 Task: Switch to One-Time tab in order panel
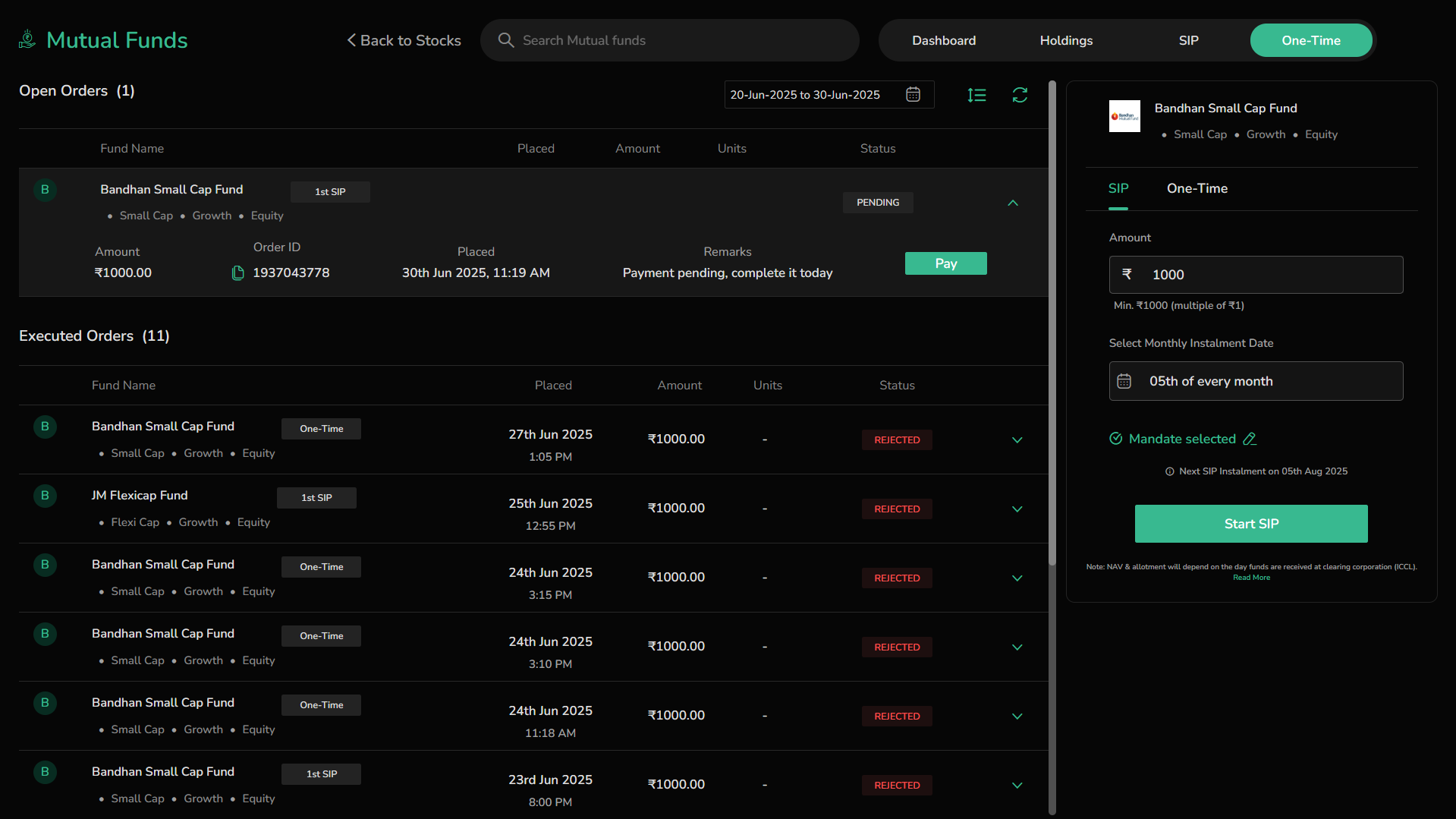pos(1197,188)
